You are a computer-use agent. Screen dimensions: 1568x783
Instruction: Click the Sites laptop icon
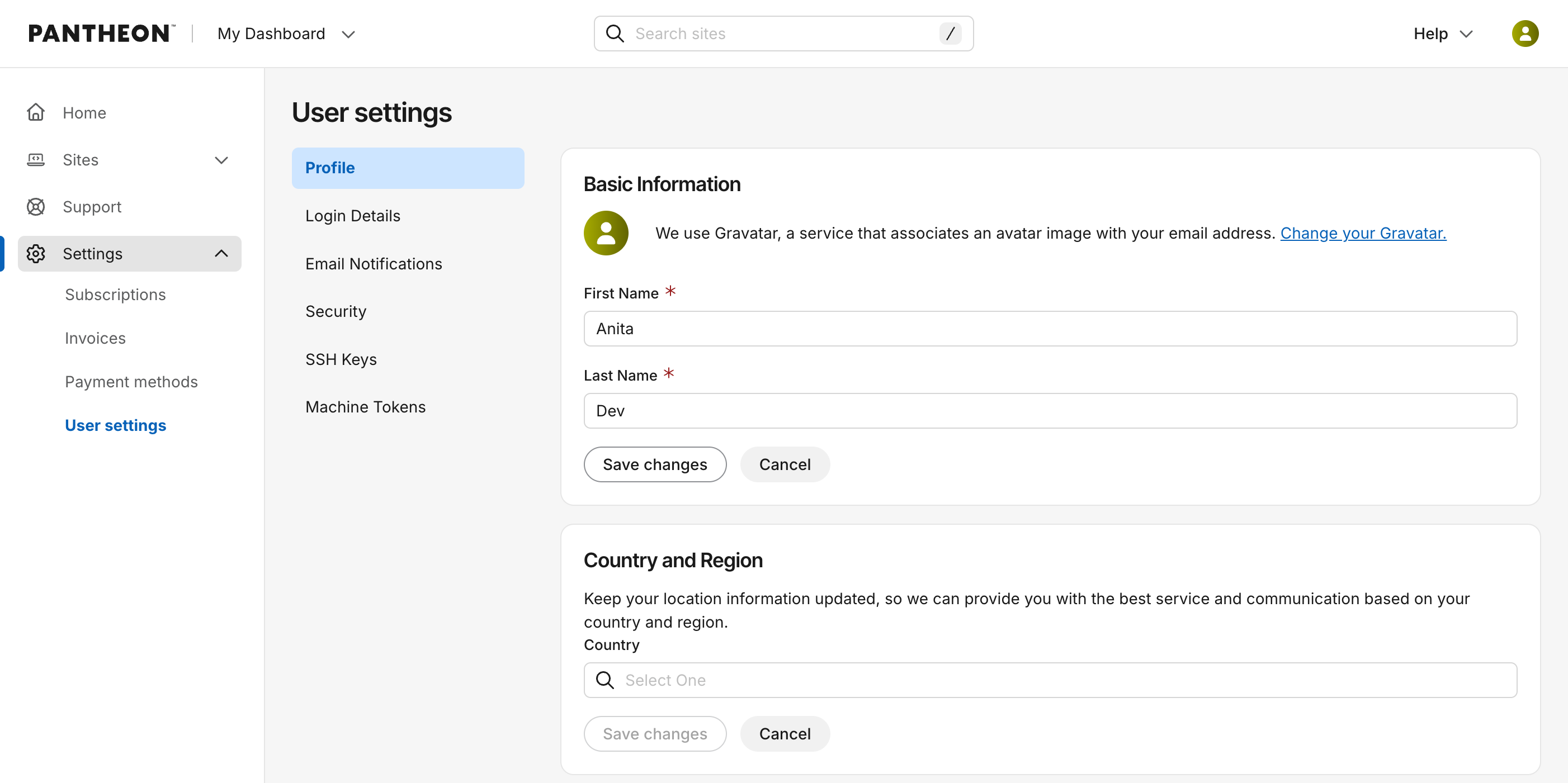point(36,160)
